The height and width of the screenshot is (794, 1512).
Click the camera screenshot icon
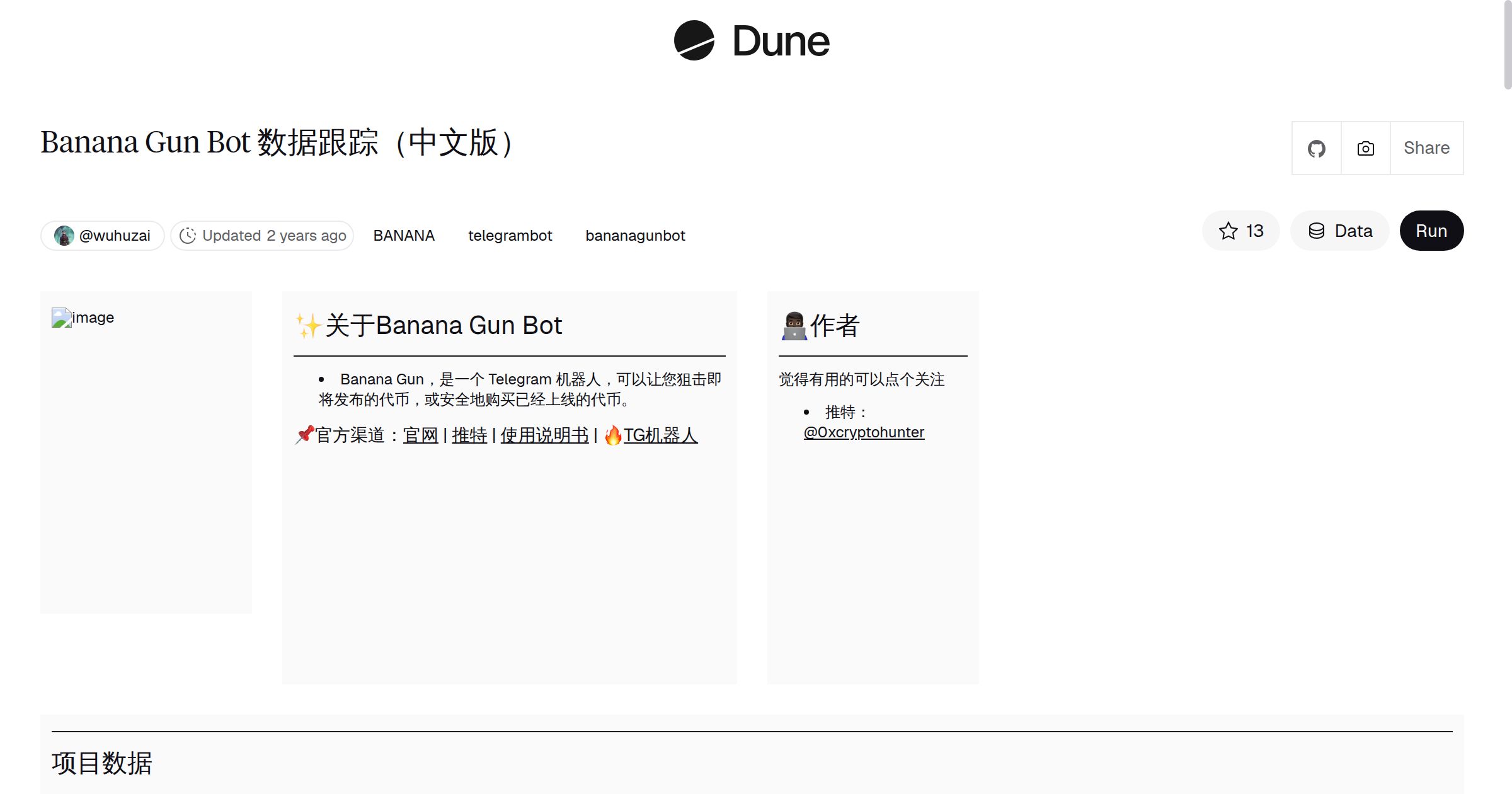pyautogui.click(x=1365, y=148)
